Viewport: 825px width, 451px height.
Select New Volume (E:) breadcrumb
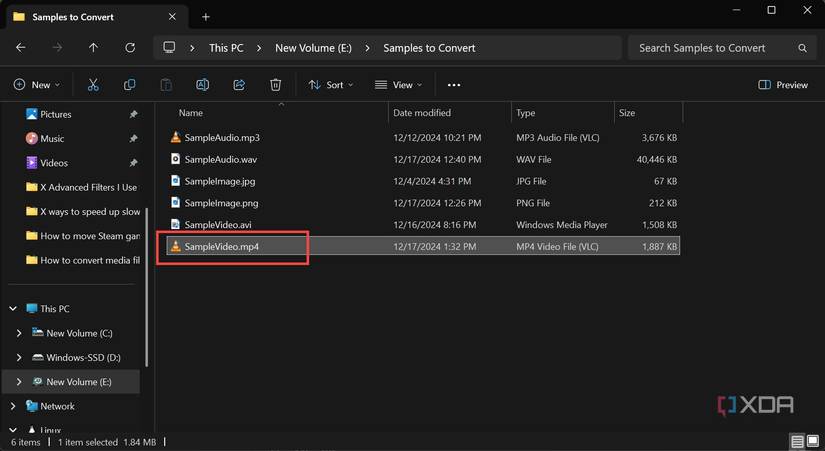click(313, 48)
